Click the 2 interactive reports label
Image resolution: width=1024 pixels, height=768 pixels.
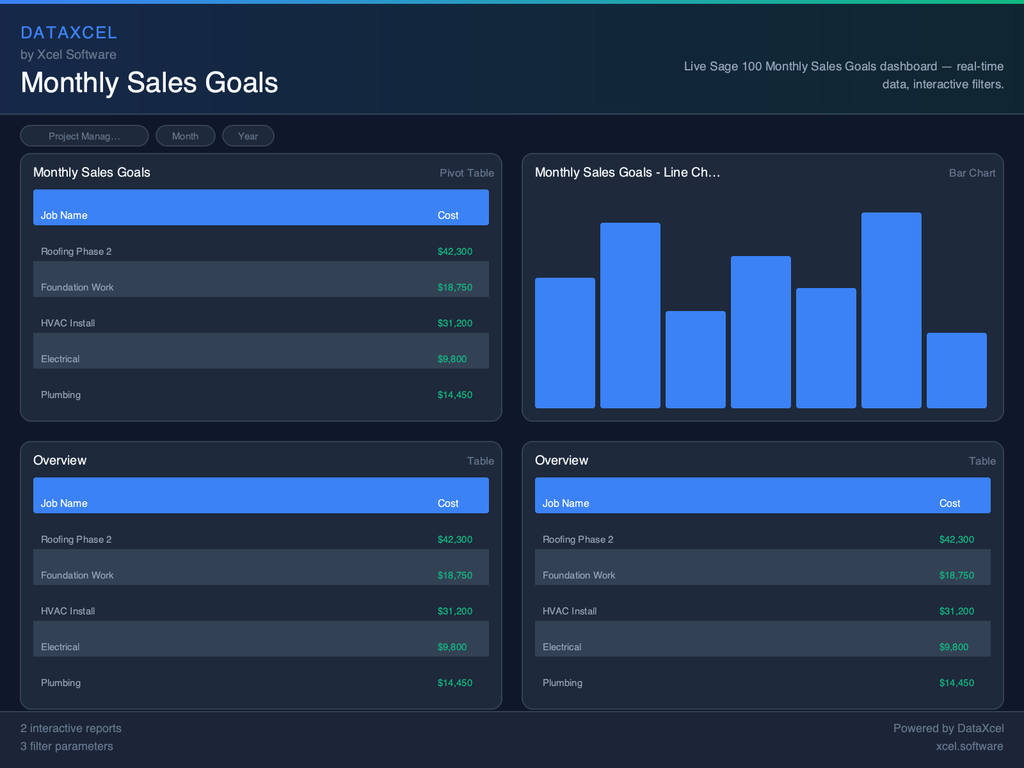[x=70, y=728]
